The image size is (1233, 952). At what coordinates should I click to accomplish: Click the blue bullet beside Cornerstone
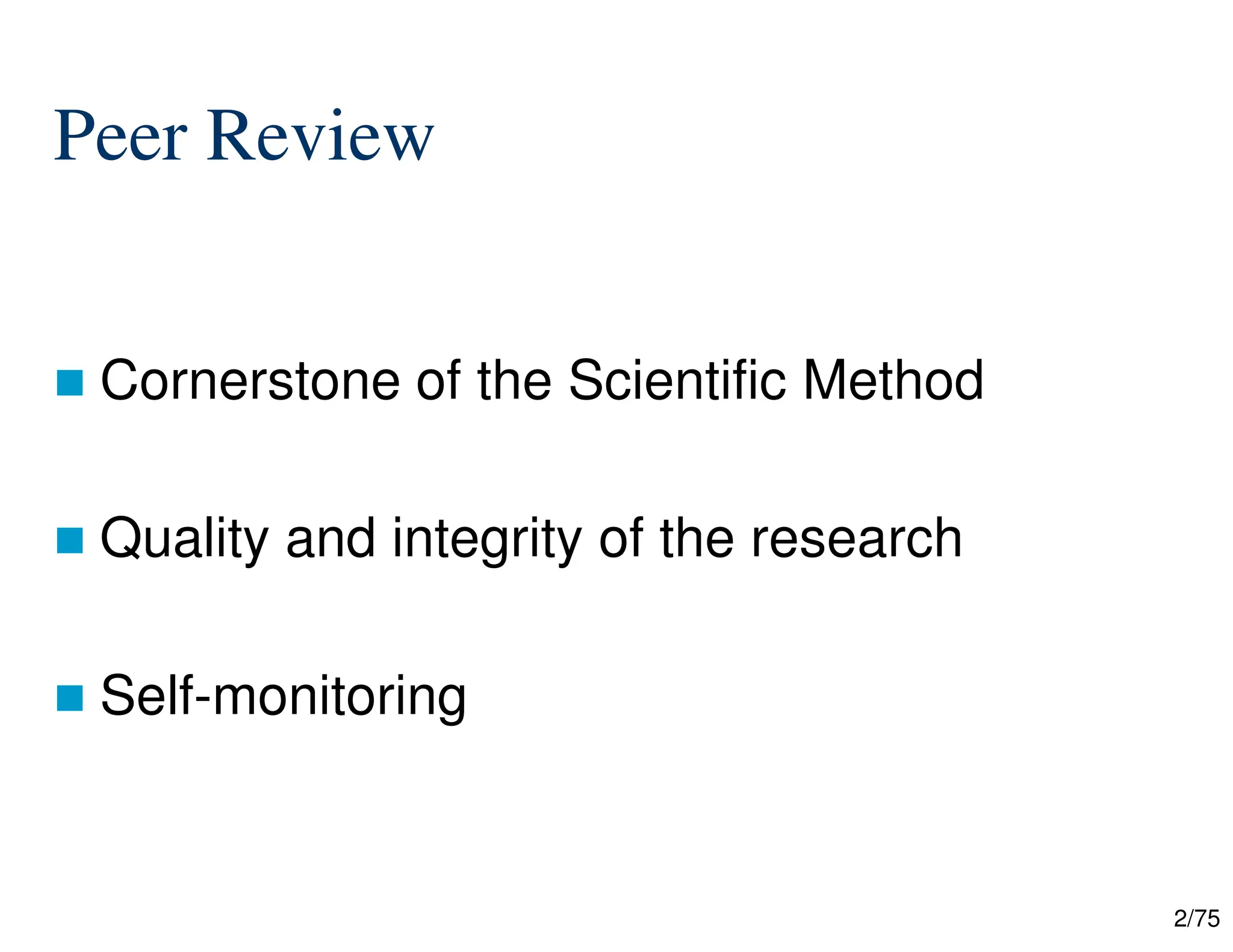69,383
